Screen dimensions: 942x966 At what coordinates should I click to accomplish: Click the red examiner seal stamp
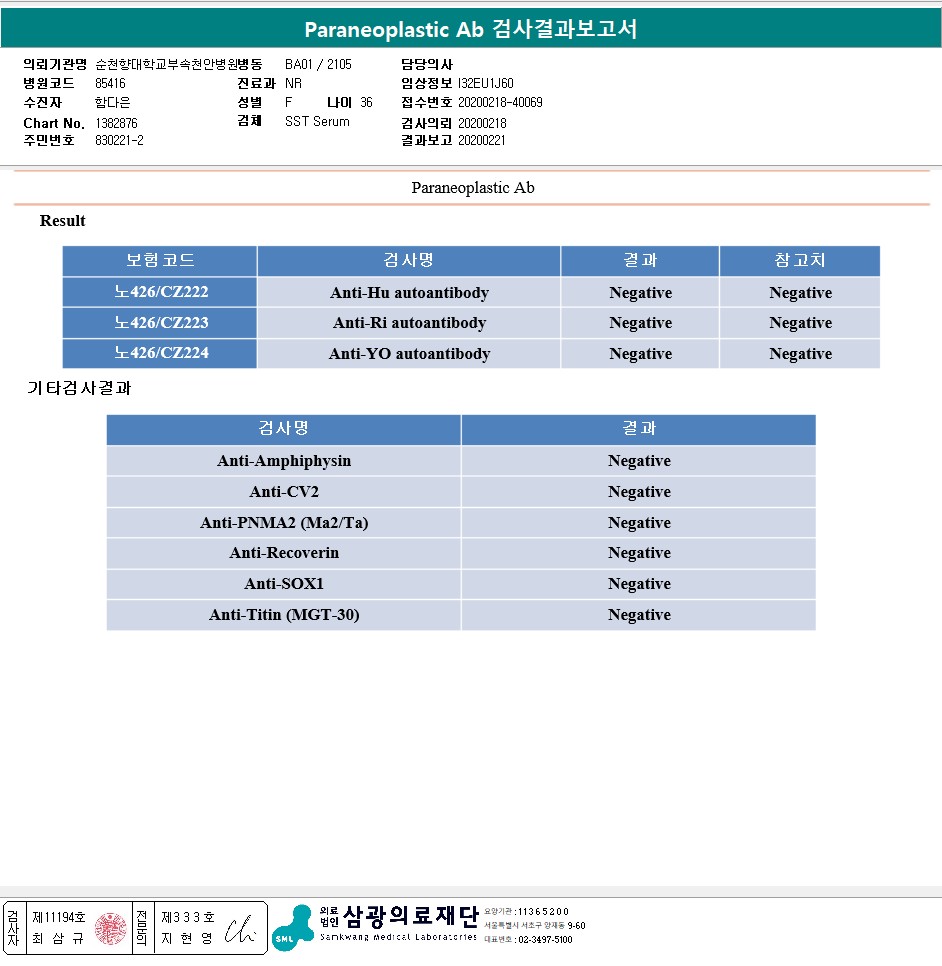pyautogui.click(x=111, y=928)
